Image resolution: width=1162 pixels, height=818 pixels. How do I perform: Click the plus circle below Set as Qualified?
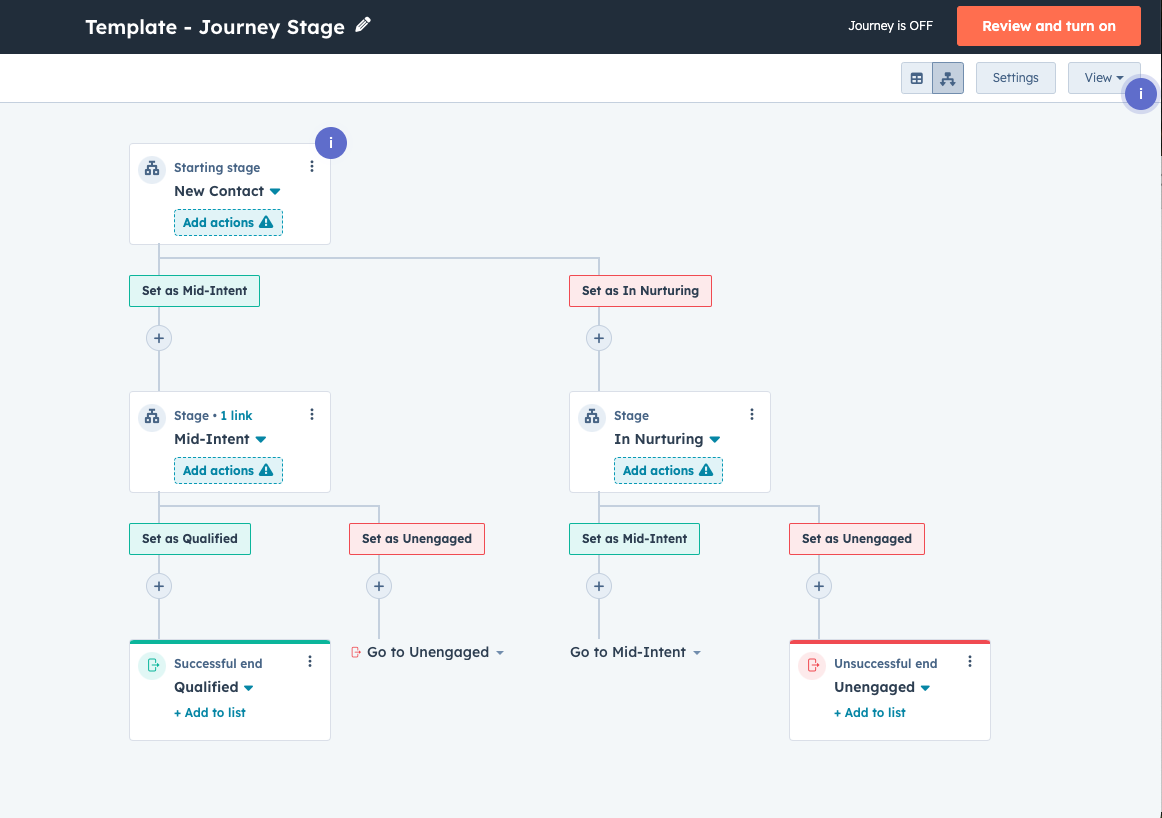[x=158, y=586]
